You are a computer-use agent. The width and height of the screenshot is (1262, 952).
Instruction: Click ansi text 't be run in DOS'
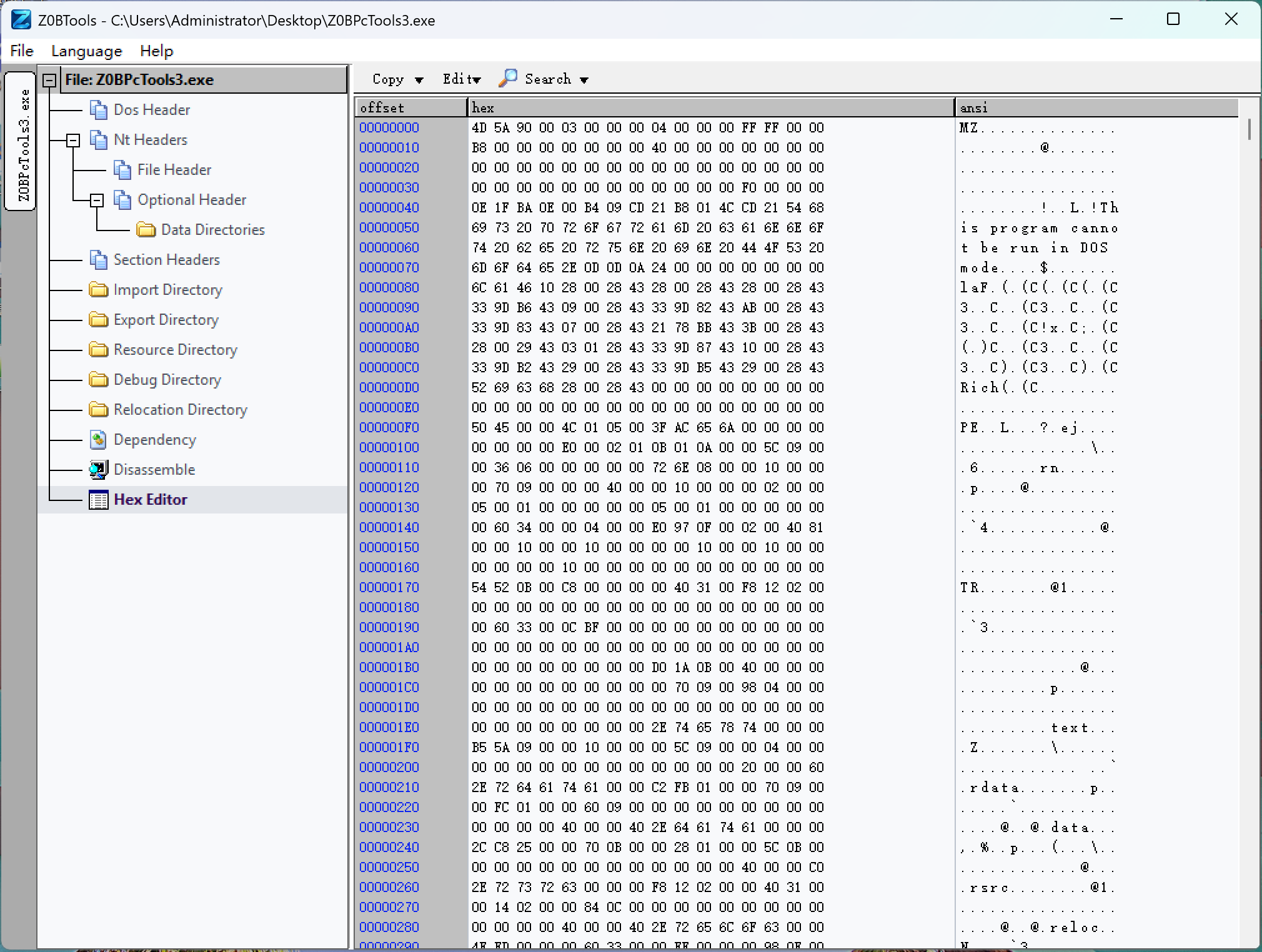pos(1035,248)
